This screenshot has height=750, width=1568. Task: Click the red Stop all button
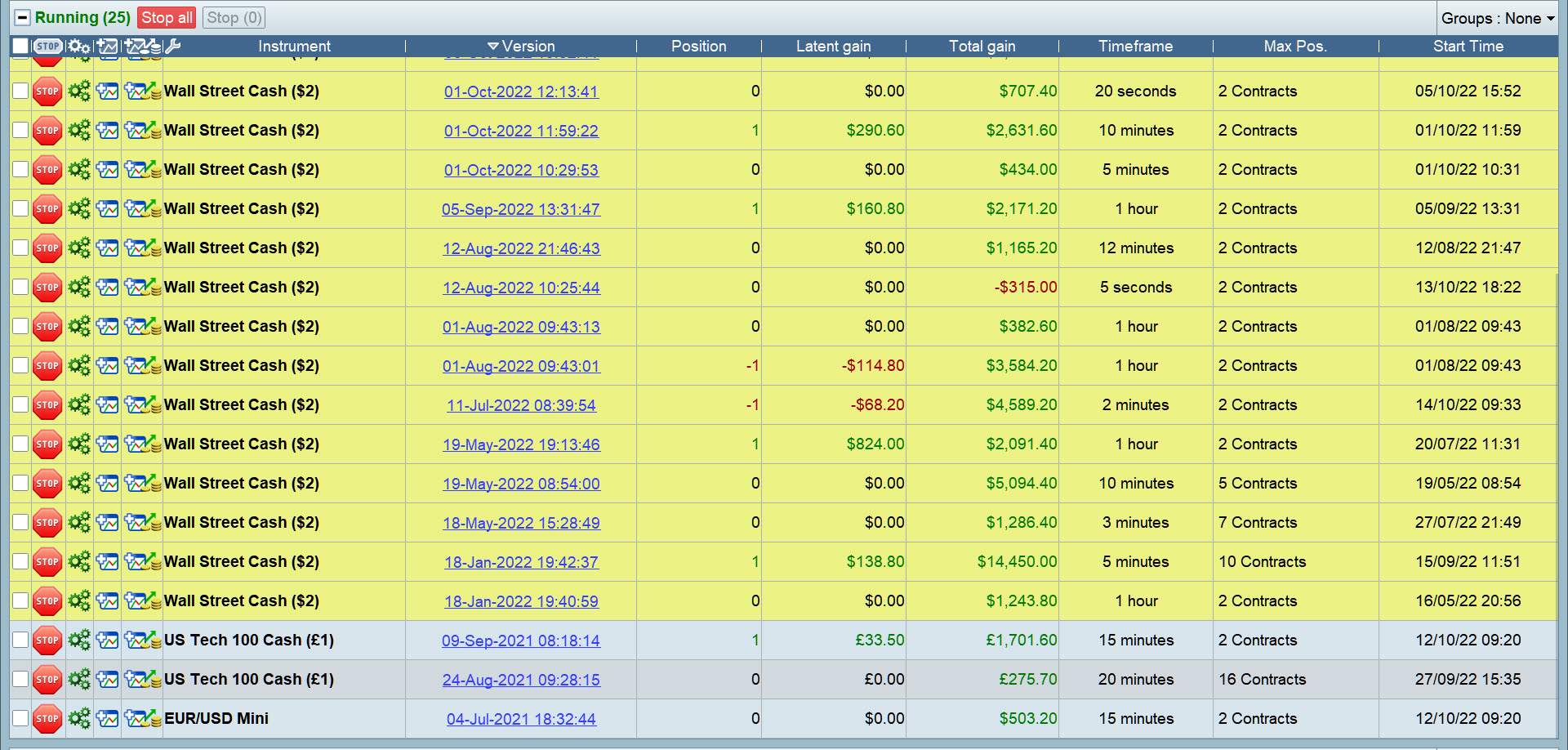point(167,18)
